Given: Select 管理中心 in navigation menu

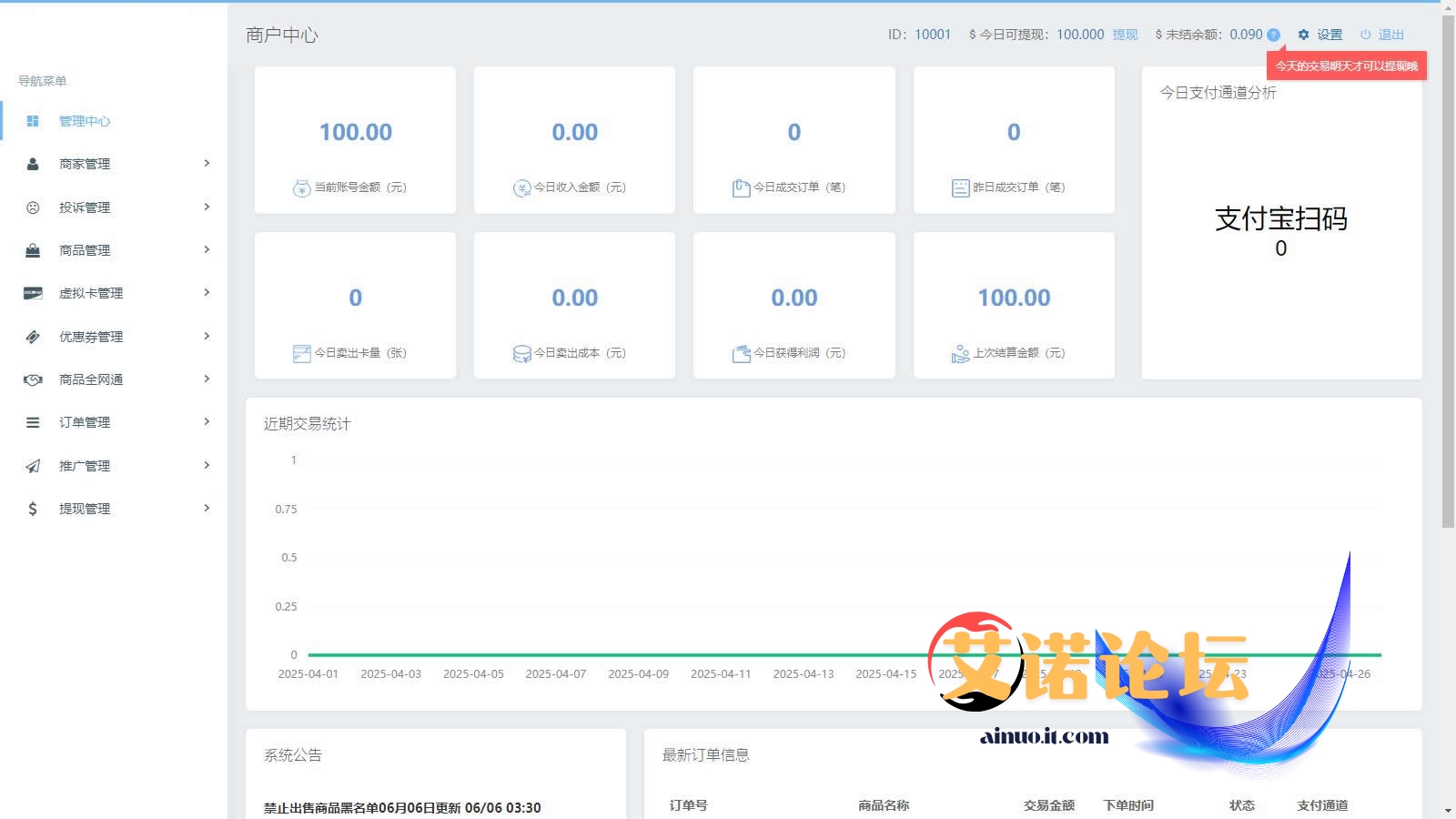Looking at the screenshot, I should point(85,121).
